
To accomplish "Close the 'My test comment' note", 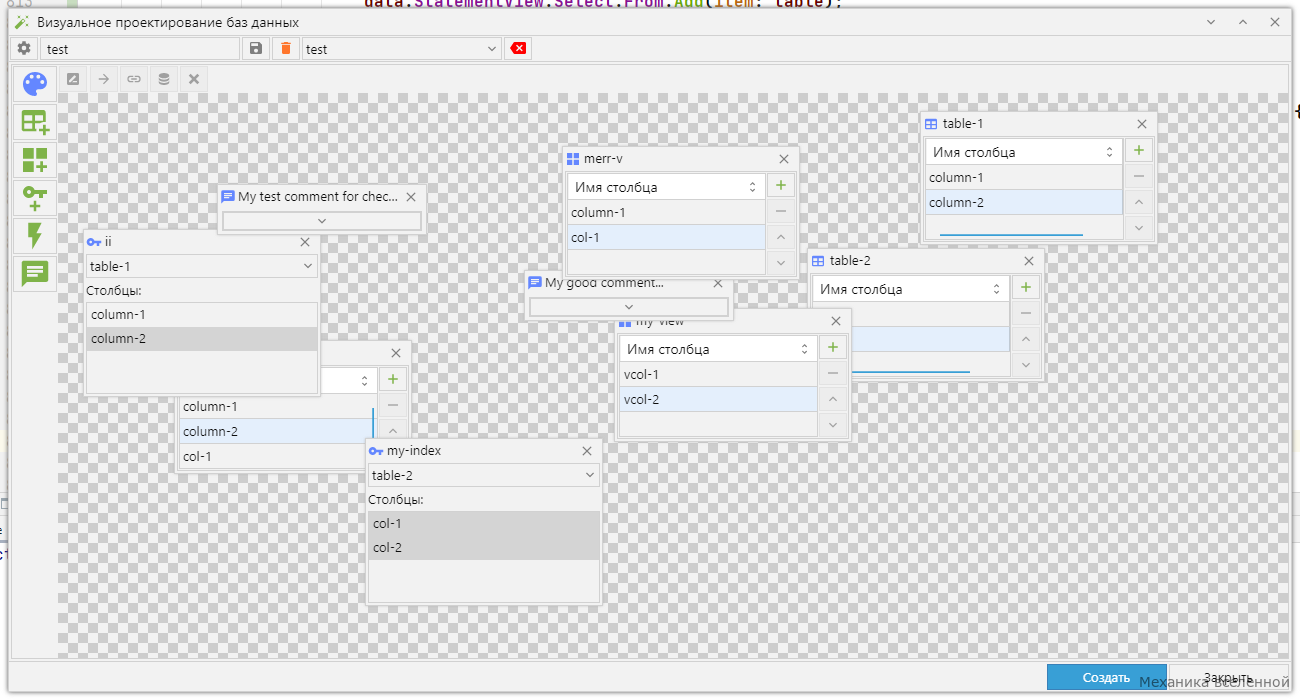I will tap(410, 197).
